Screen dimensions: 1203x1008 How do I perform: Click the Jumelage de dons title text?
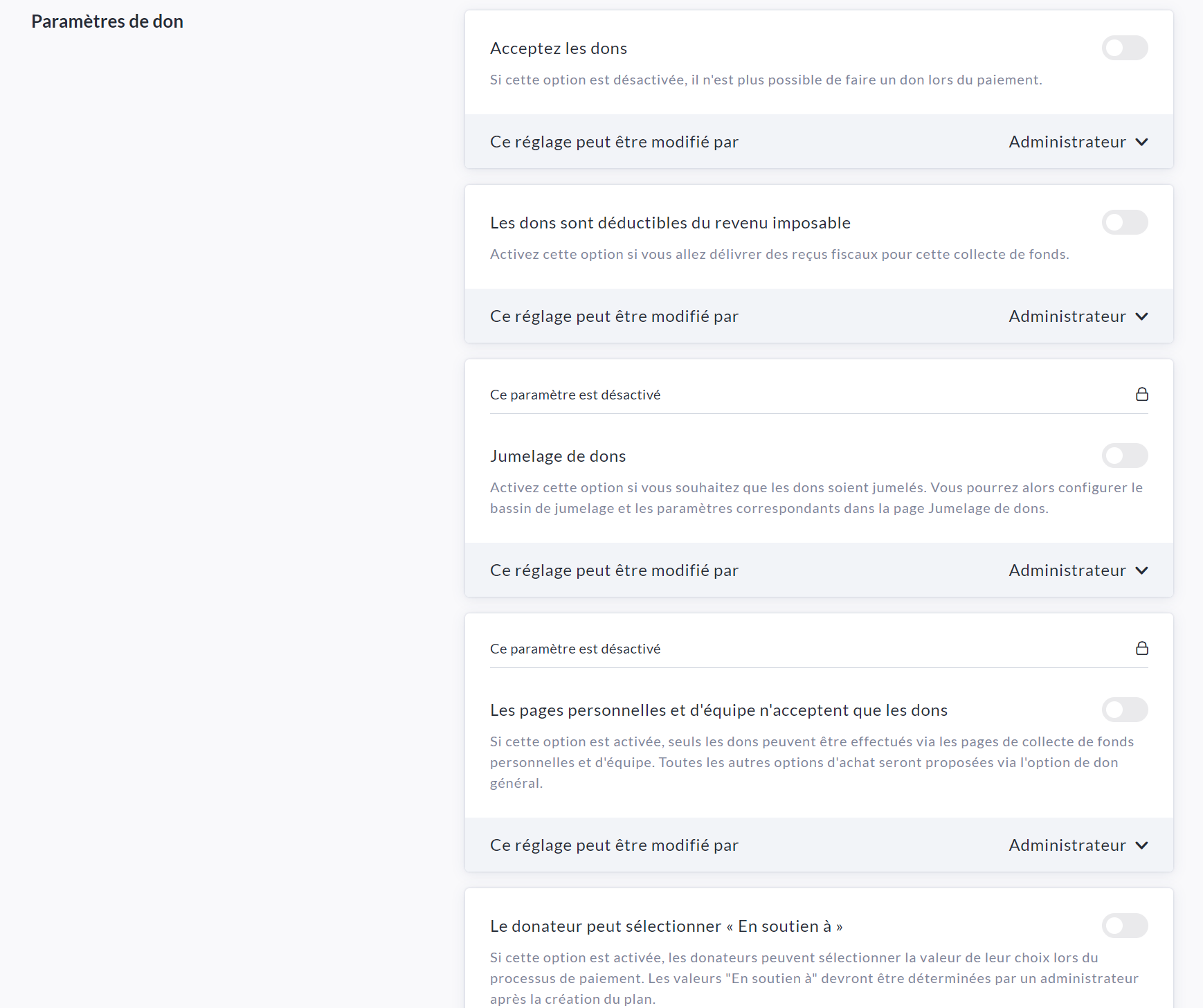coord(557,456)
